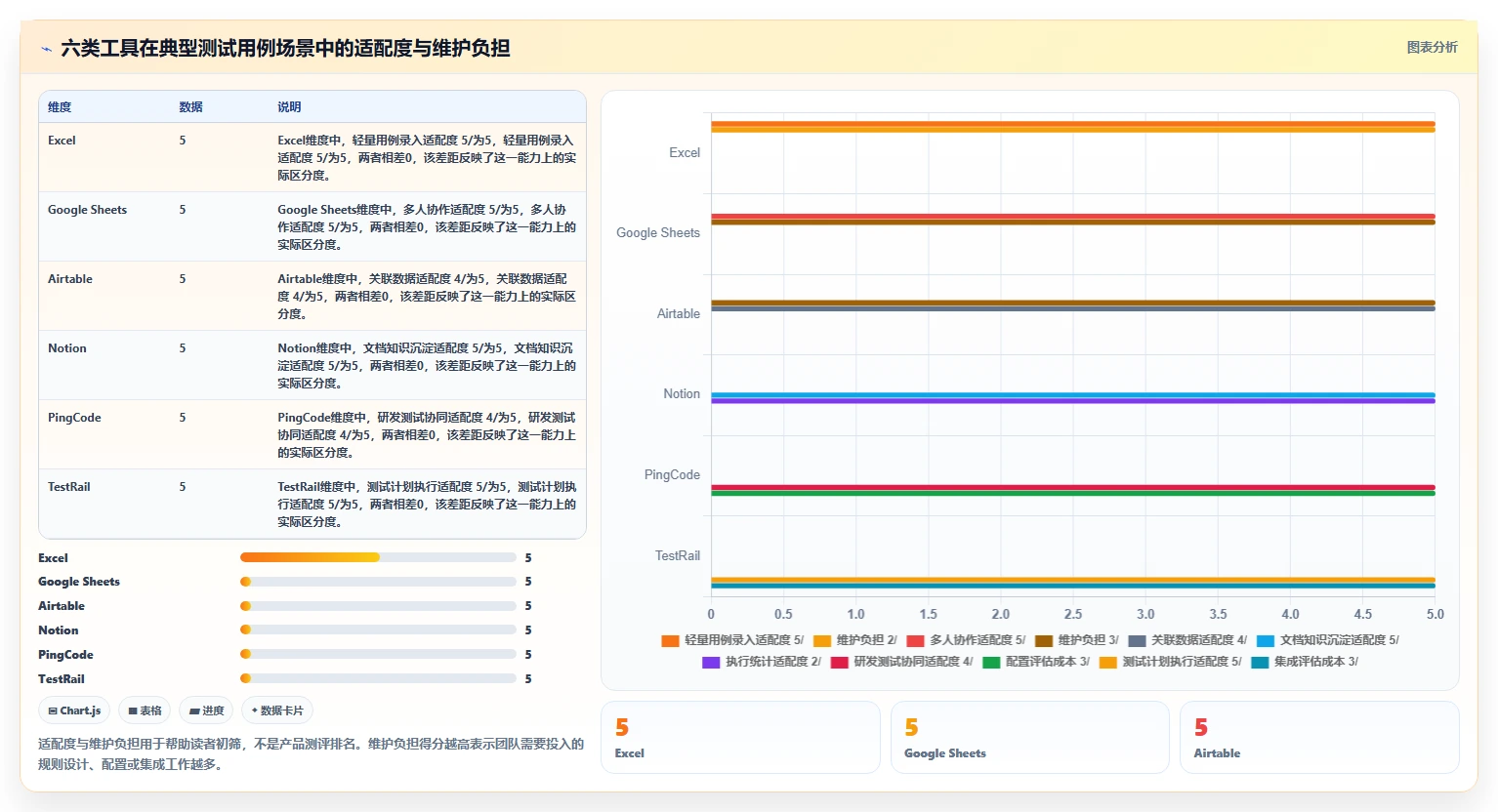
Task: Open the Google Sheets summary card
Action: tap(1029, 738)
